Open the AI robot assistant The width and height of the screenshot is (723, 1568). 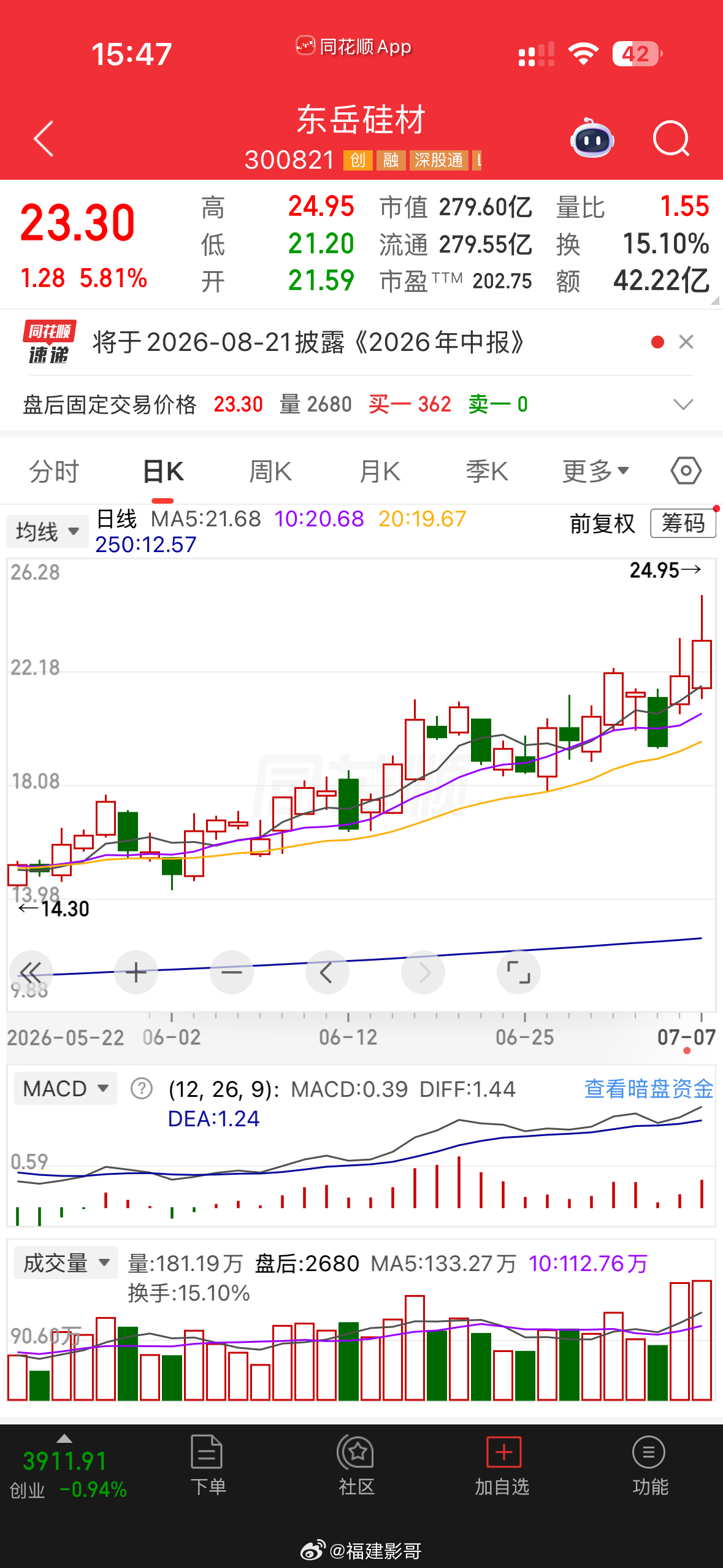[592, 138]
